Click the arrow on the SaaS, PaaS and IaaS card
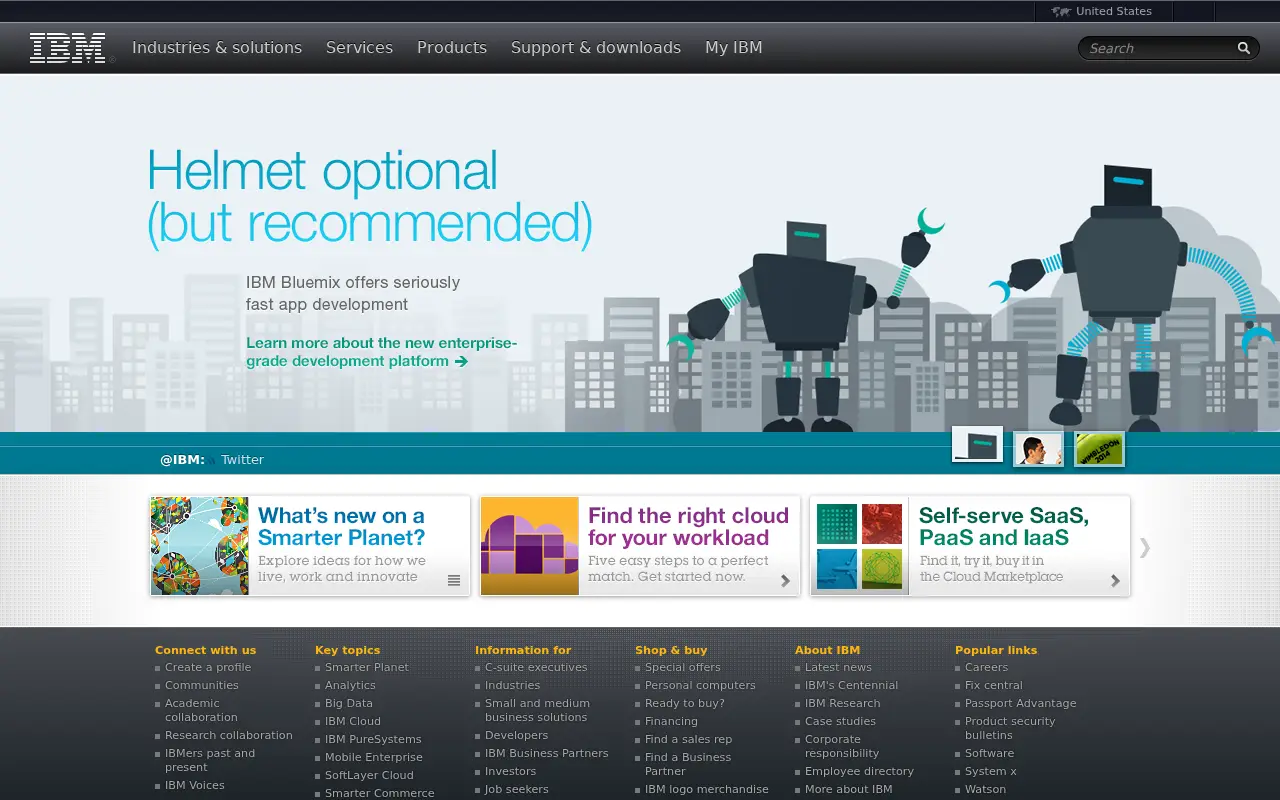1280x800 pixels. 1115,581
